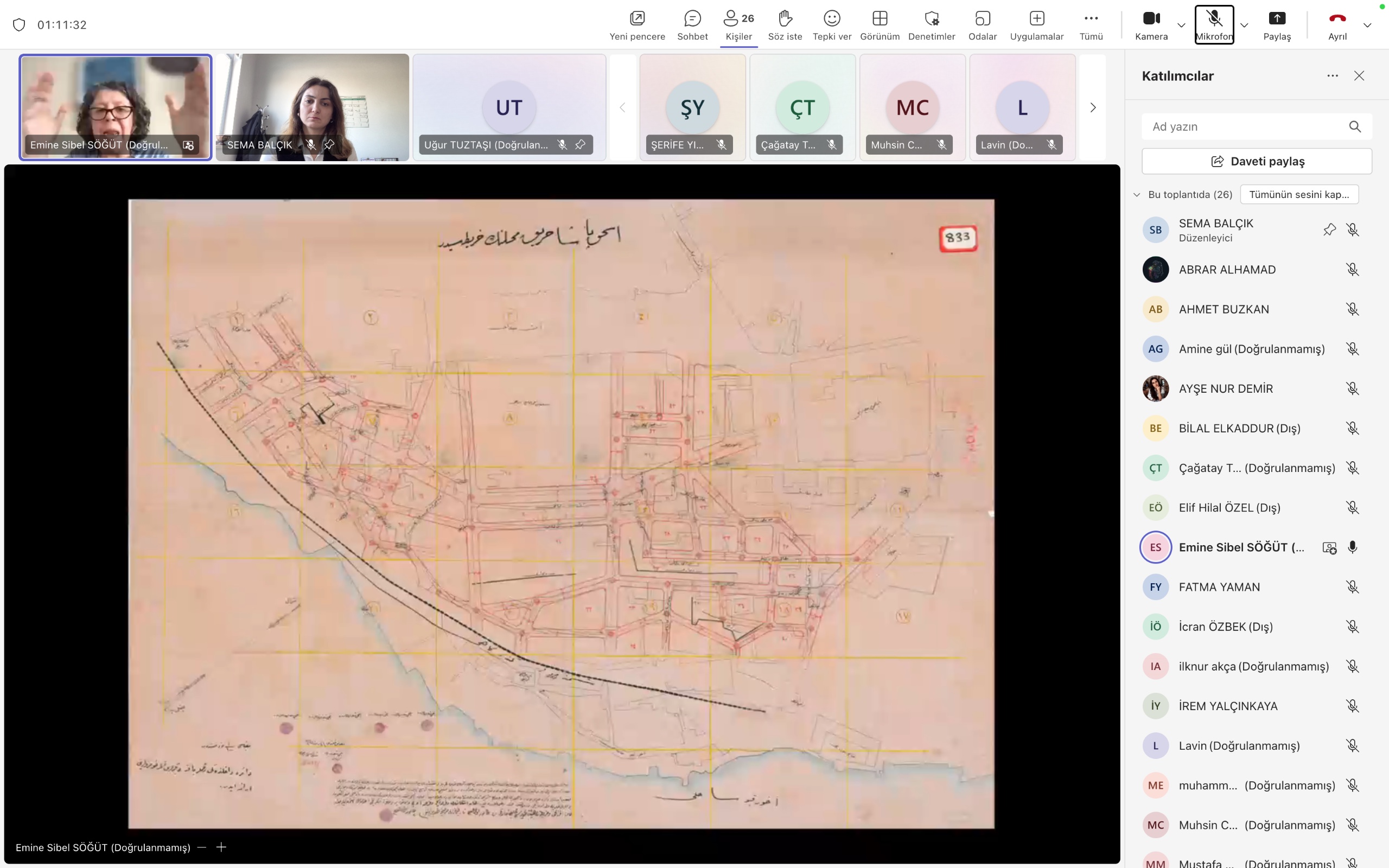This screenshot has height=868, width=1389.
Task: Switch to the Kişiler tab
Action: pos(738,25)
